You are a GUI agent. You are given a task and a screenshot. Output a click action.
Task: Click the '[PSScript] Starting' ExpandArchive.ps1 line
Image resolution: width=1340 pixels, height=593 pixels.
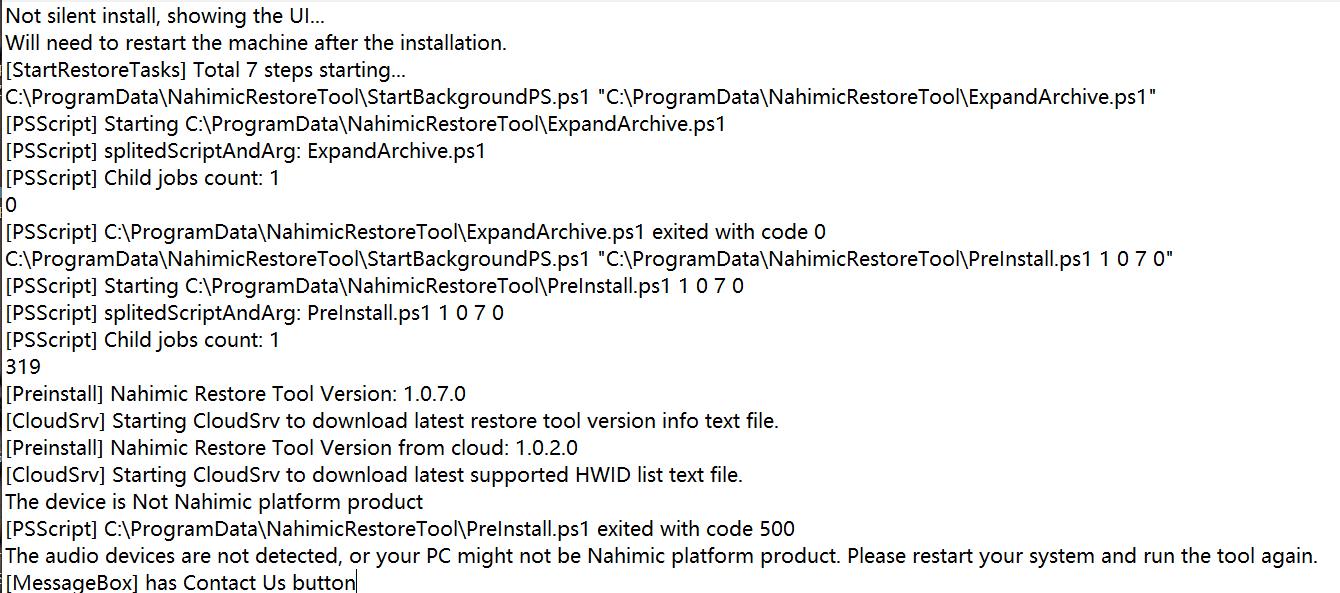click(365, 124)
